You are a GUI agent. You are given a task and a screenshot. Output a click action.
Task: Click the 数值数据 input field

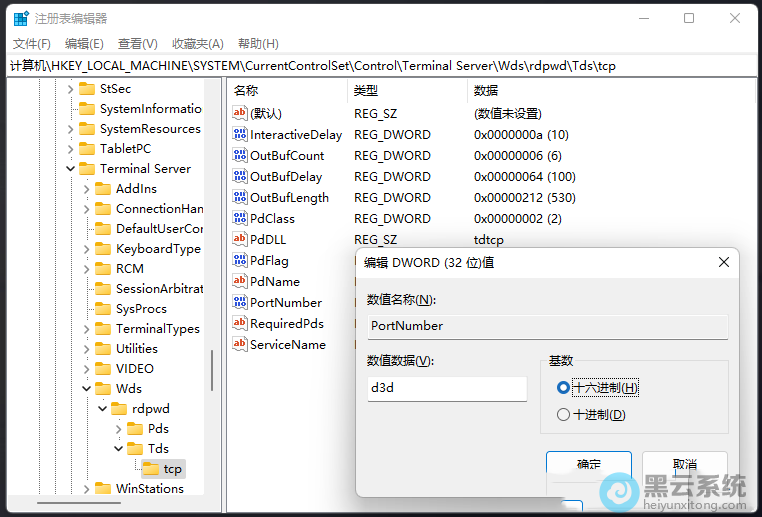pyautogui.click(x=446, y=389)
